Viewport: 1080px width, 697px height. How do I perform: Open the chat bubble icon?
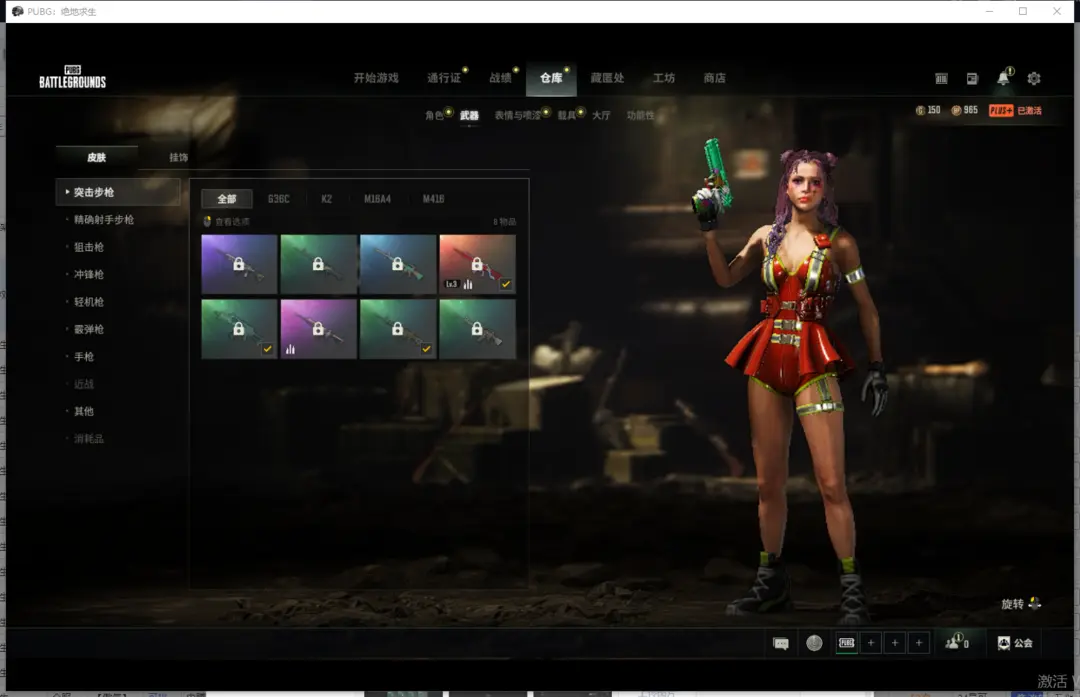781,643
